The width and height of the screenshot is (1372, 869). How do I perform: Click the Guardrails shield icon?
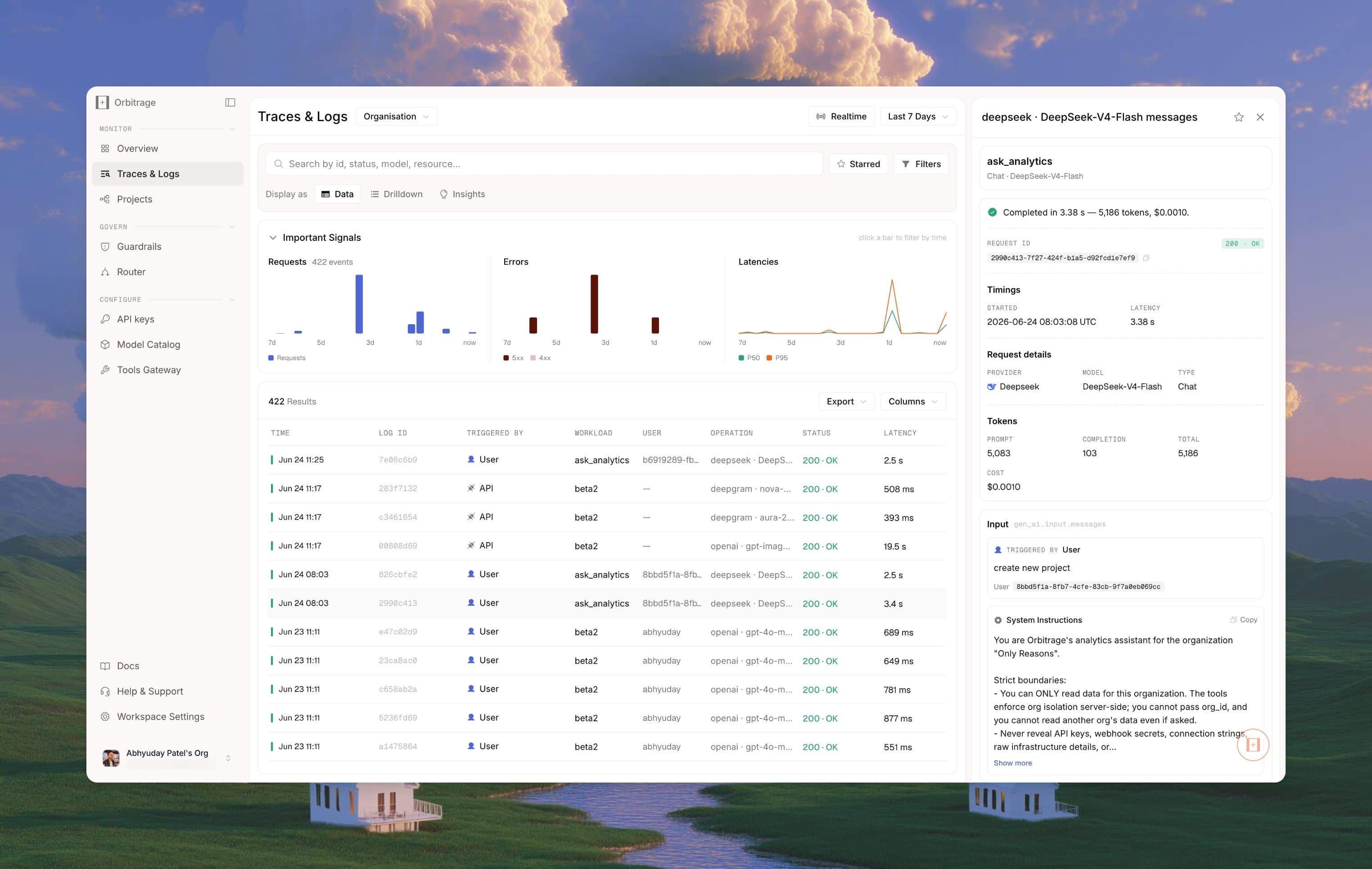[105, 247]
